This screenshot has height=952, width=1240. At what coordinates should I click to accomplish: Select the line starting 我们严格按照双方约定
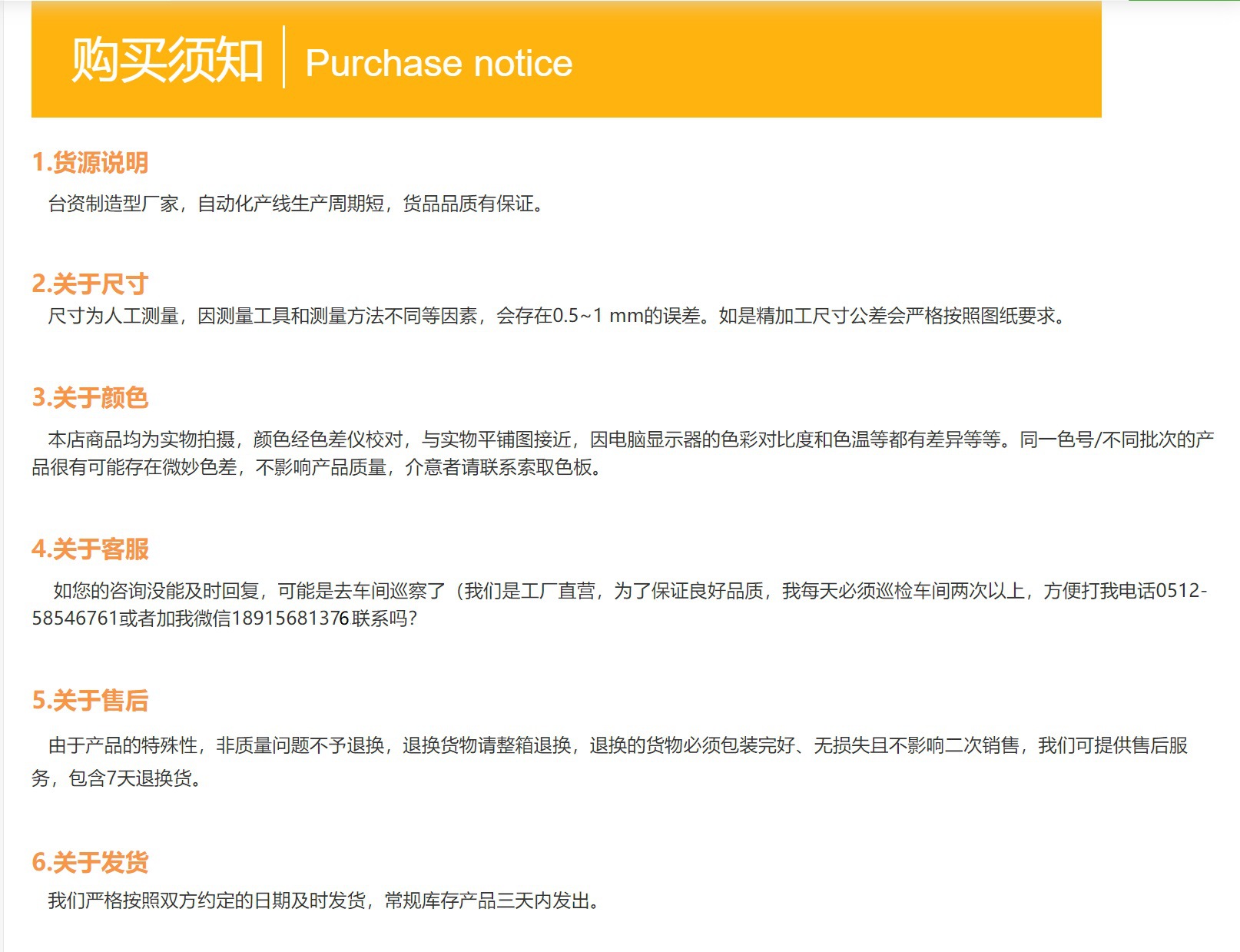tap(323, 901)
